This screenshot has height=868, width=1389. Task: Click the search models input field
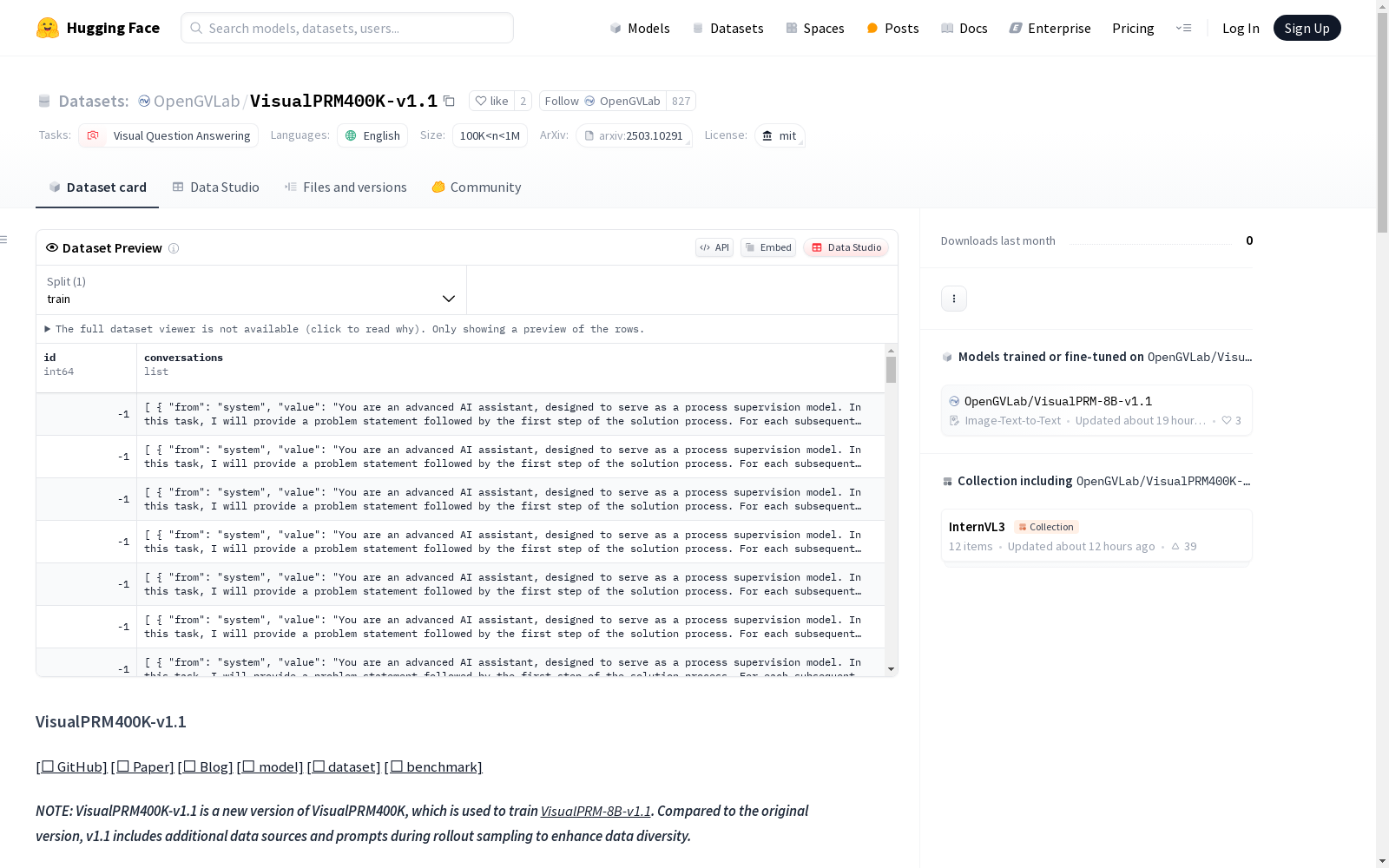coord(347,28)
